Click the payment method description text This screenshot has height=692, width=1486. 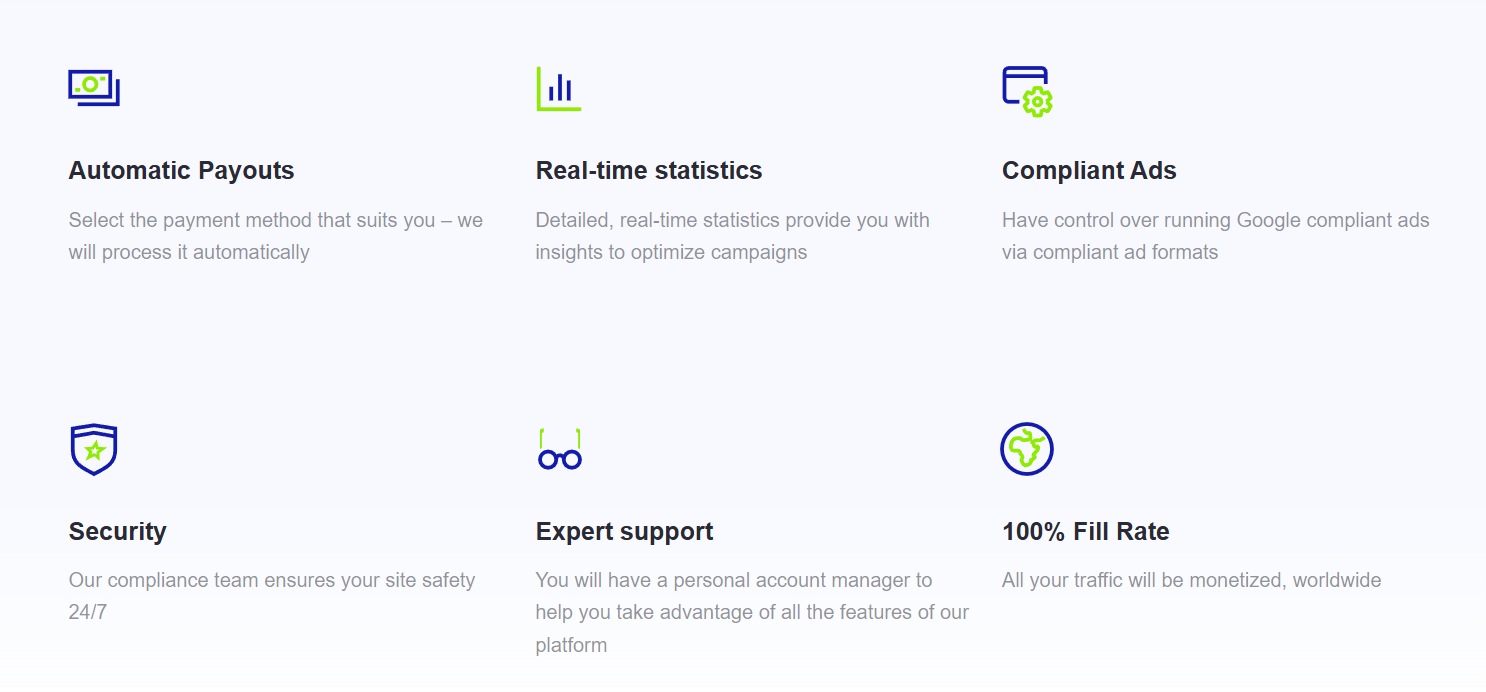point(276,236)
